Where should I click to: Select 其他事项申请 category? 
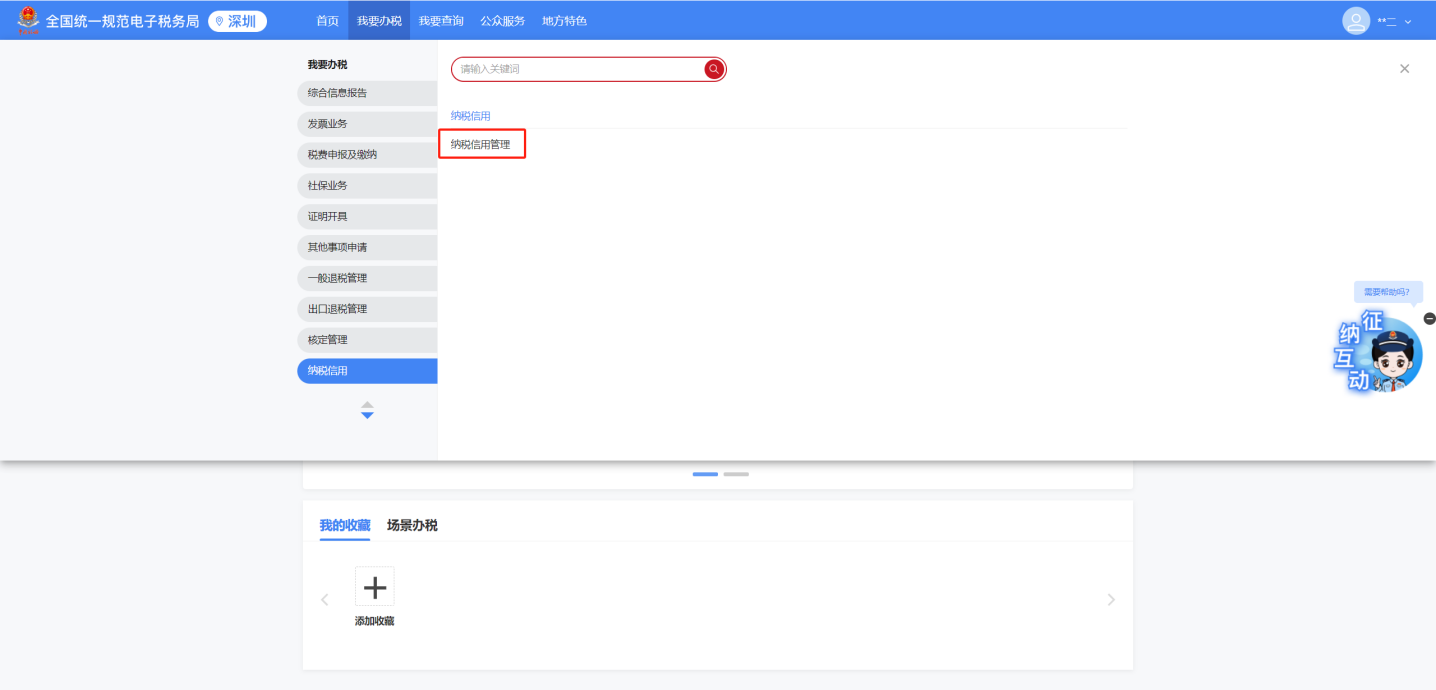coord(367,247)
